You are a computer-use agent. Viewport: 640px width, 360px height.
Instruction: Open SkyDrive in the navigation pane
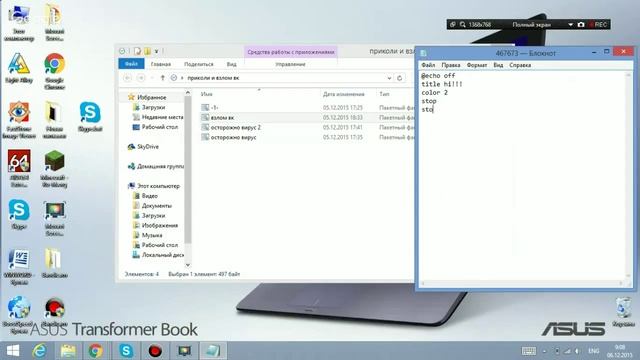(148, 147)
